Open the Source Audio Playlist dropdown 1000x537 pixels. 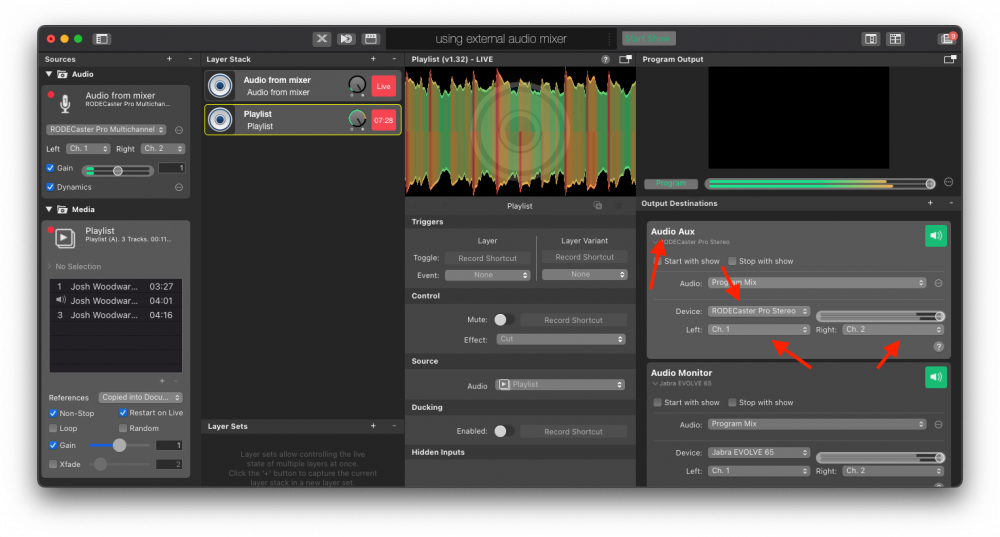point(560,385)
